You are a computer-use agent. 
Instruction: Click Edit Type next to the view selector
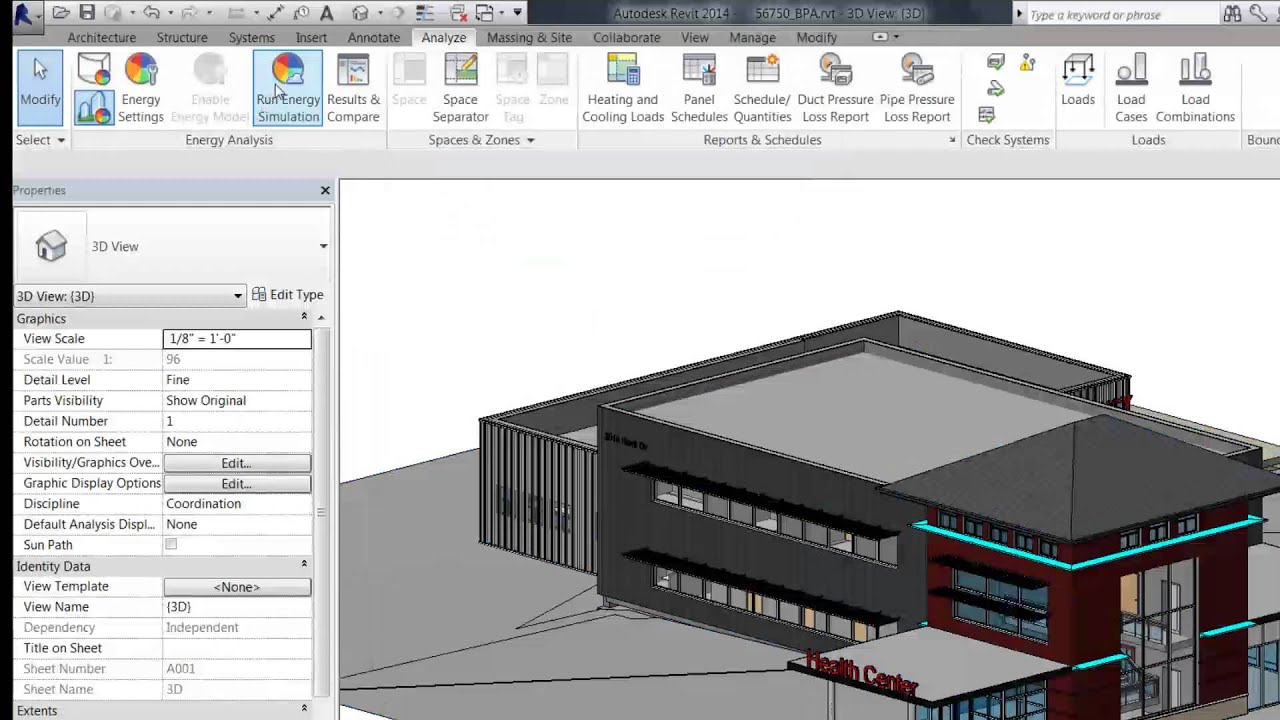(x=288, y=294)
